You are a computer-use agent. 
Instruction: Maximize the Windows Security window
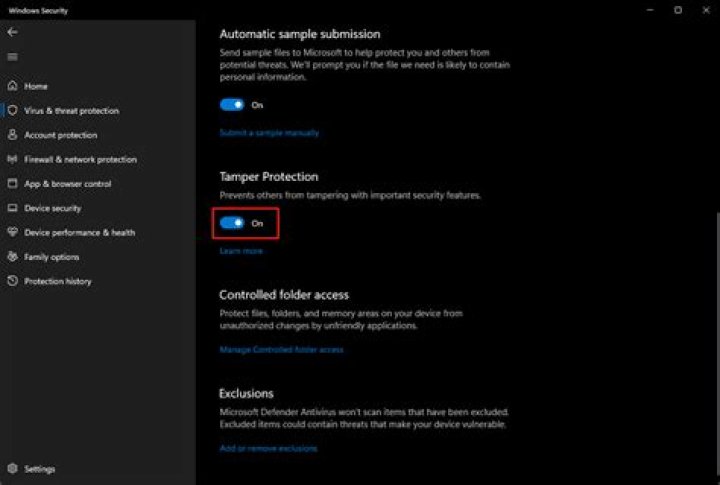[x=678, y=10]
